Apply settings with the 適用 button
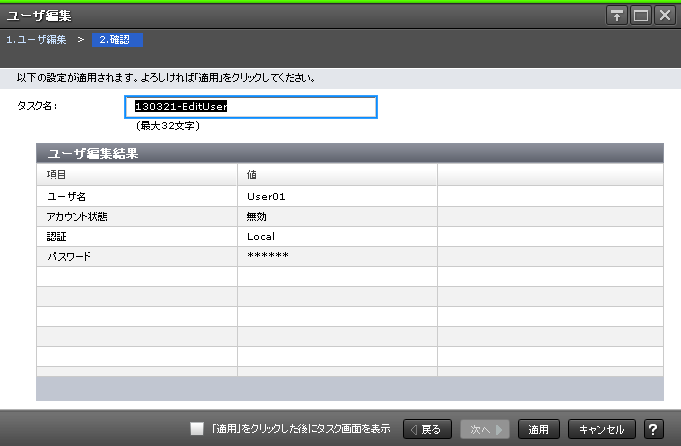 (539, 429)
